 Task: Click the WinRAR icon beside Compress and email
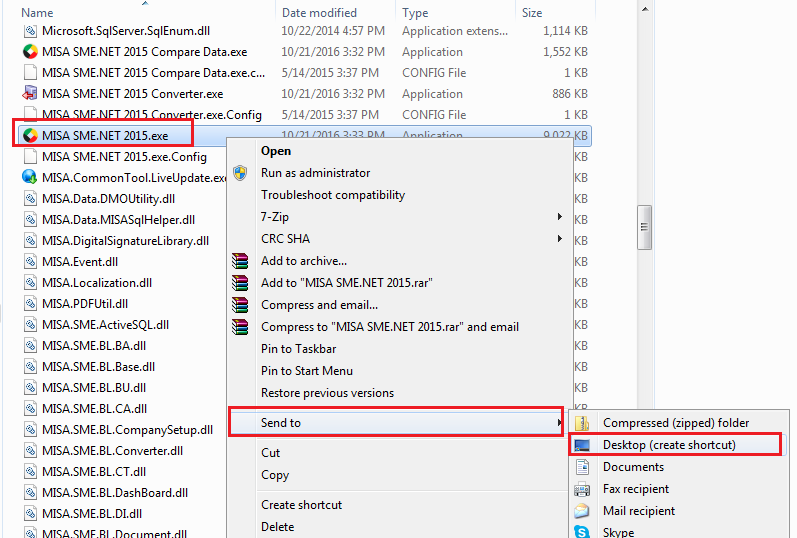[x=240, y=305]
